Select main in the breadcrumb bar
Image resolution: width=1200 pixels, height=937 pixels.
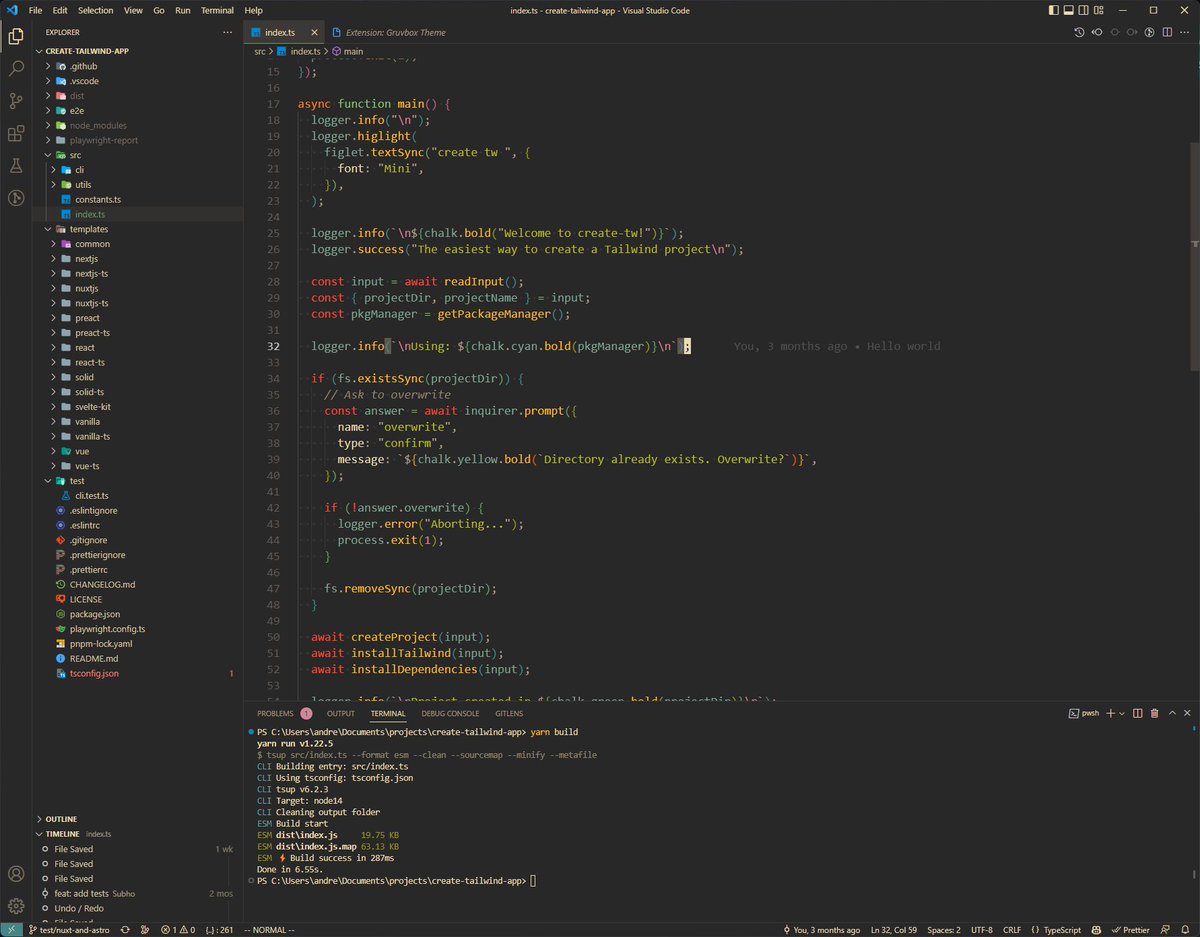click(353, 50)
